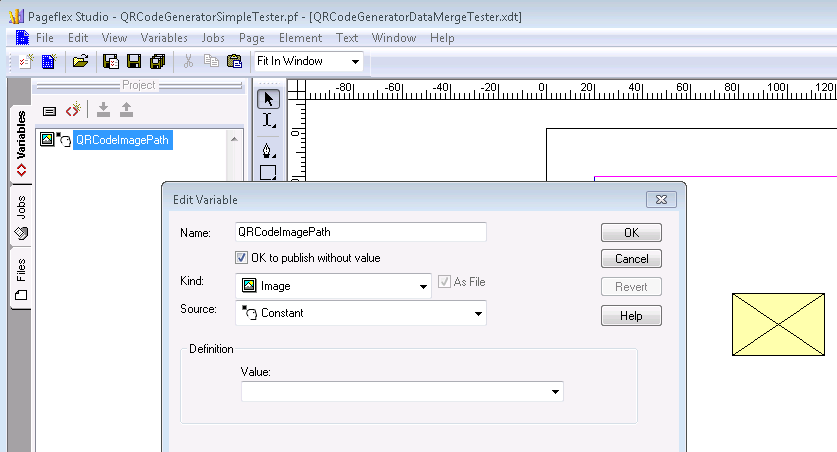Select the arrow Selection tool
Screen dimensions: 837x452
[268, 98]
